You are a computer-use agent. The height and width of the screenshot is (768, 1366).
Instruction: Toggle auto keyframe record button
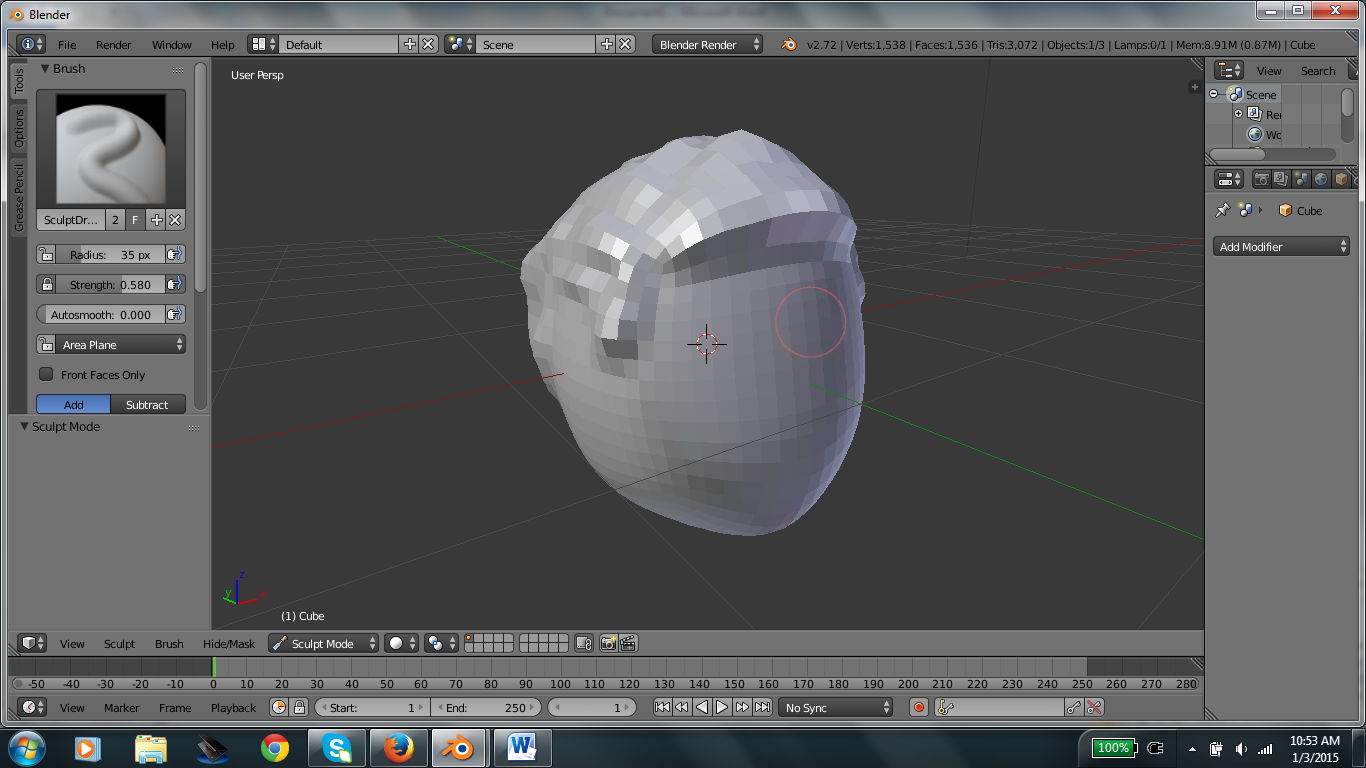[x=919, y=707]
